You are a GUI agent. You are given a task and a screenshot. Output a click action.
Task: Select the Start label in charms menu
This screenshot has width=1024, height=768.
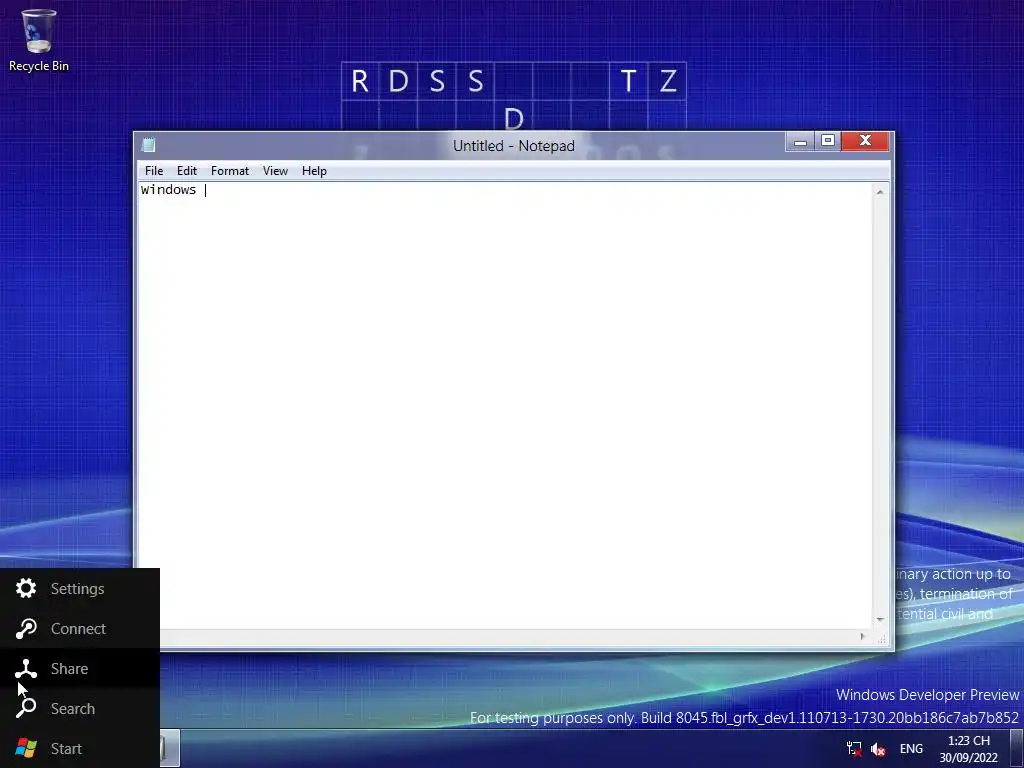pyautogui.click(x=66, y=748)
